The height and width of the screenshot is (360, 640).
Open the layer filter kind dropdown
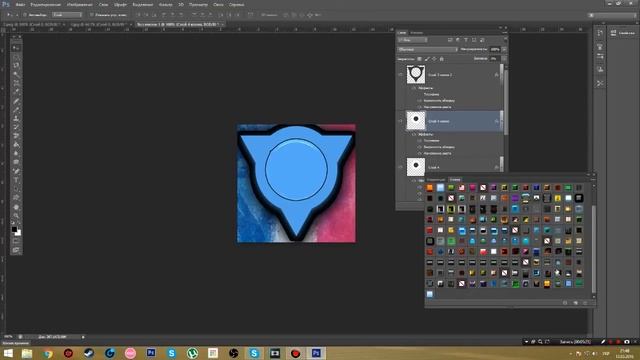[413, 40]
